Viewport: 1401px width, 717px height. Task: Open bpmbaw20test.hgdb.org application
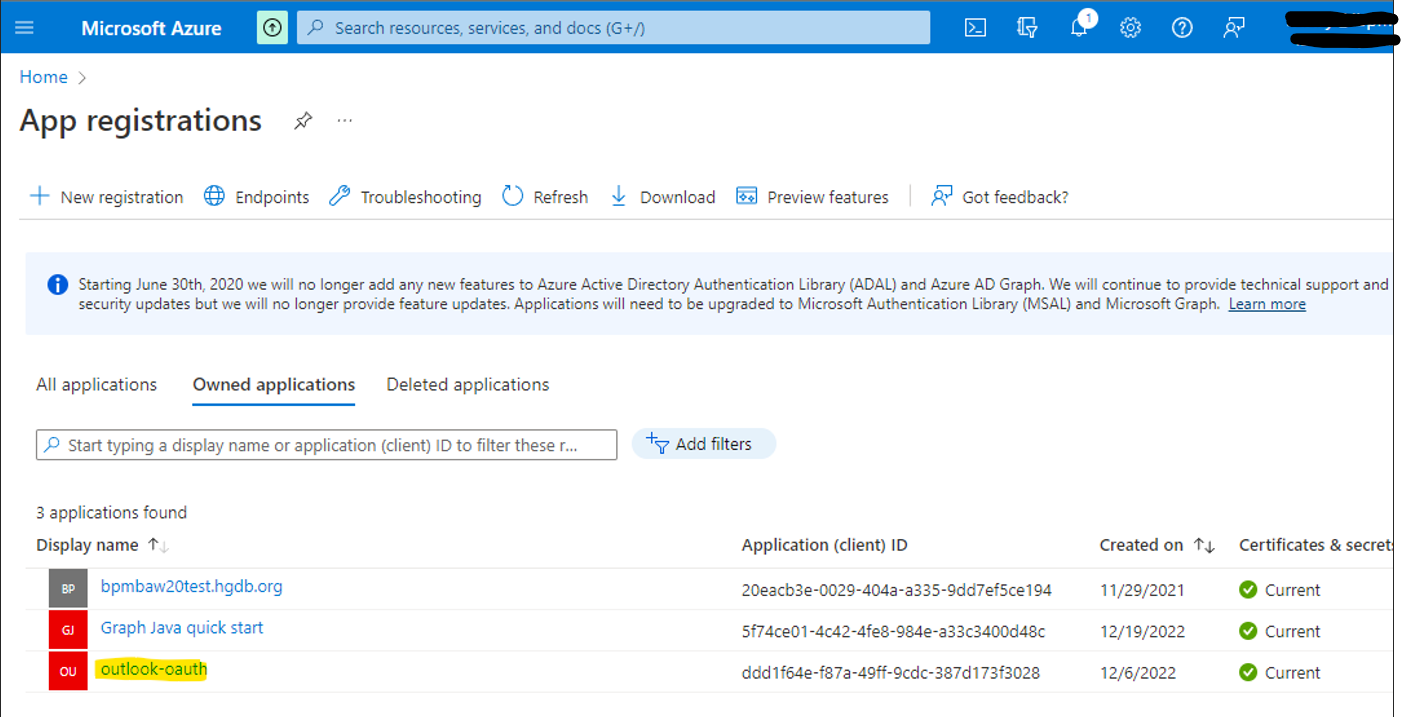pos(192,586)
